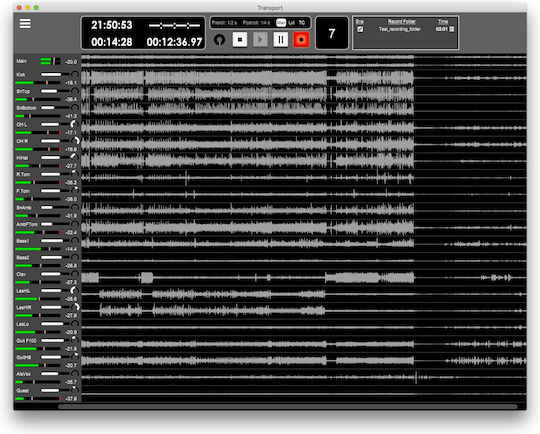Screen dimensions: 540x434
Task: Select the LesLo track label
Action: click(x=22, y=324)
